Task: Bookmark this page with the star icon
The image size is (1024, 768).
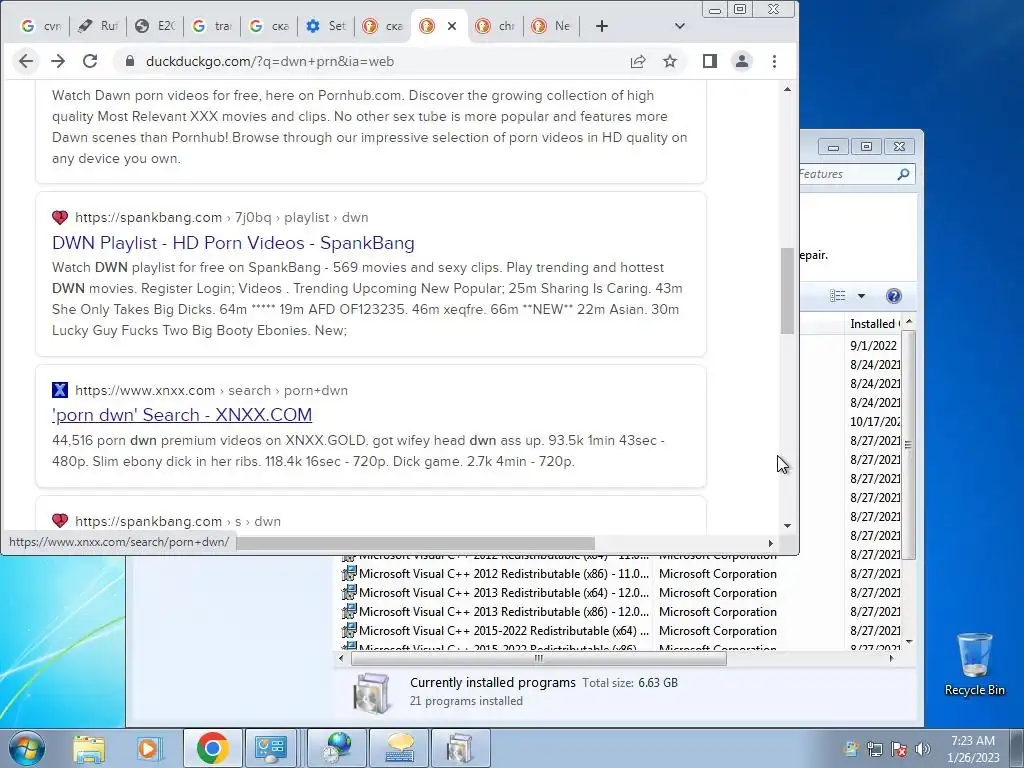Action: [670, 61]
